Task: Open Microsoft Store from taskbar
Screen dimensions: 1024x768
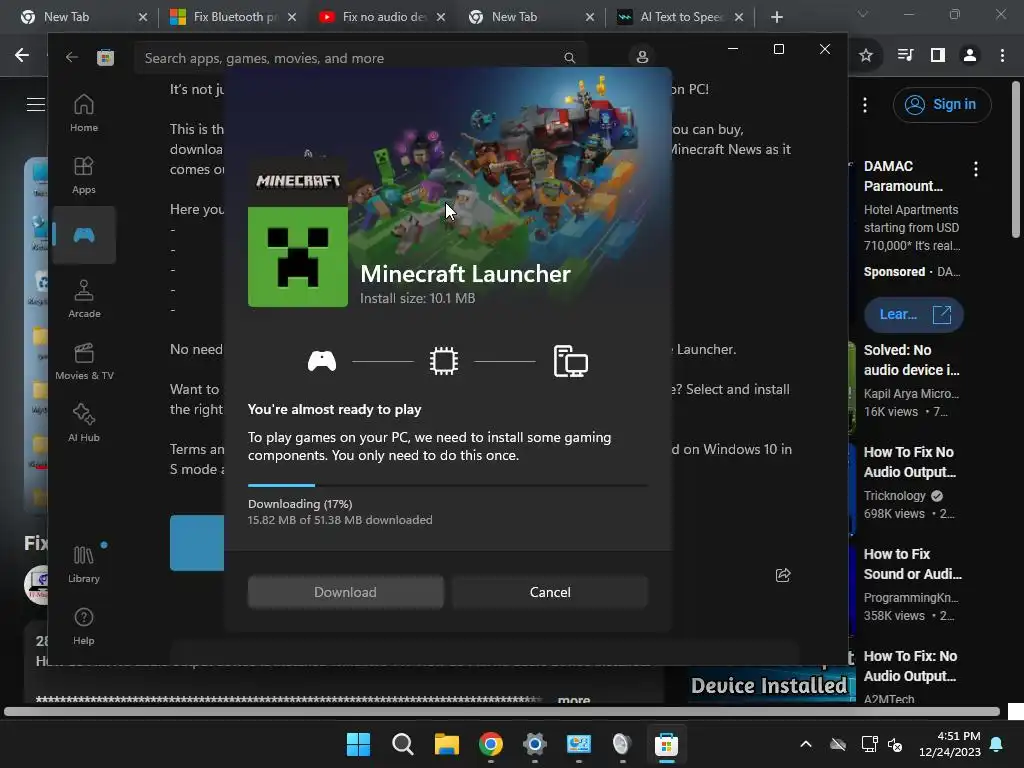Action: pyautogui.click(x=666, y=744)
